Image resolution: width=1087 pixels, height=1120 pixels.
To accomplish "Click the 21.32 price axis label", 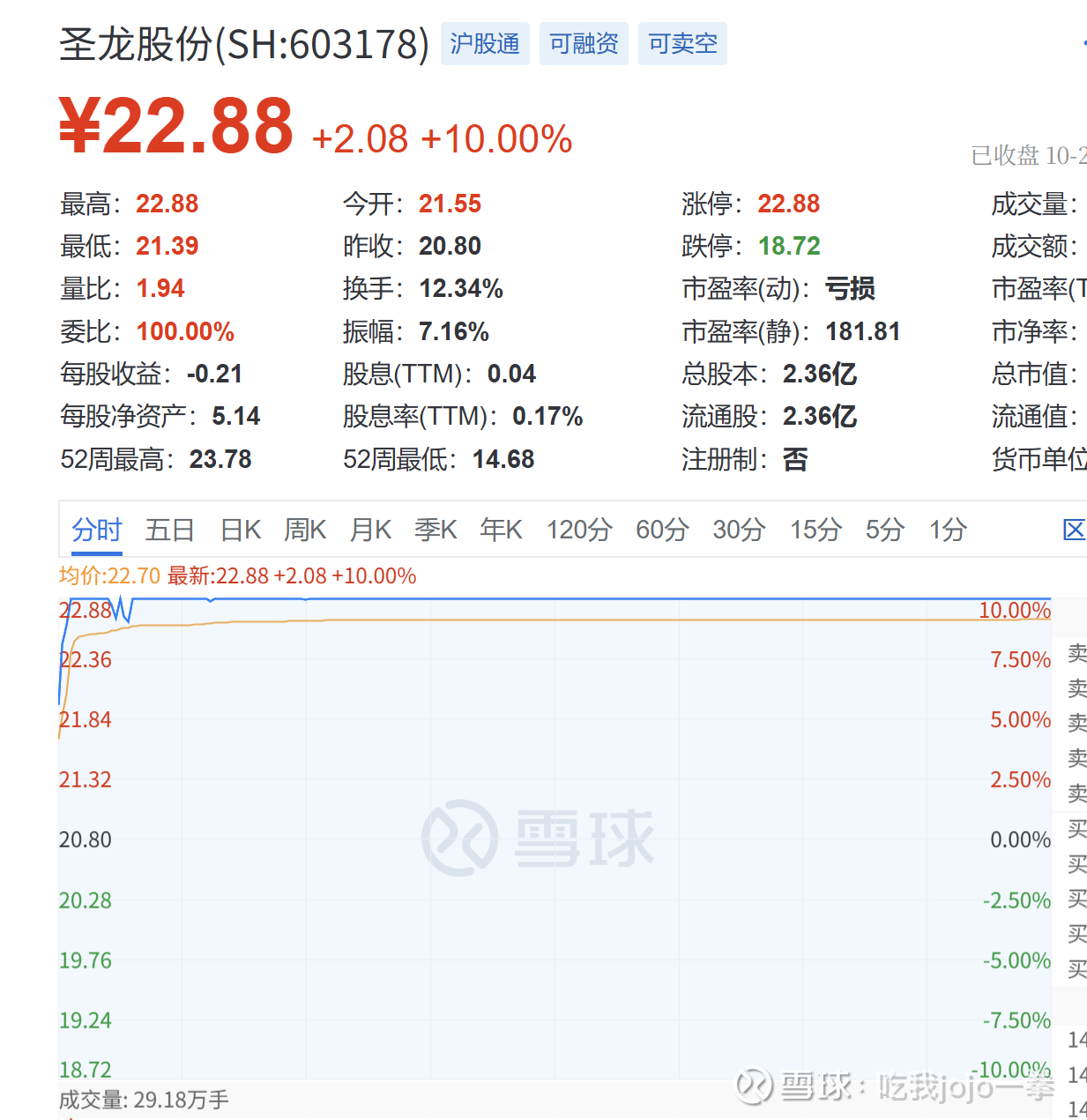I will tap(86, 780).
